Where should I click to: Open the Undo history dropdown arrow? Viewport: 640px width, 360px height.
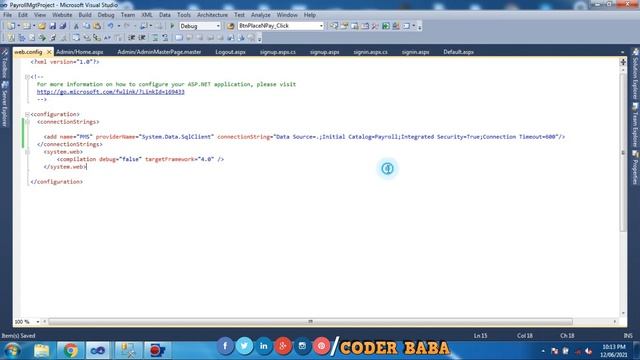point(119,26)
